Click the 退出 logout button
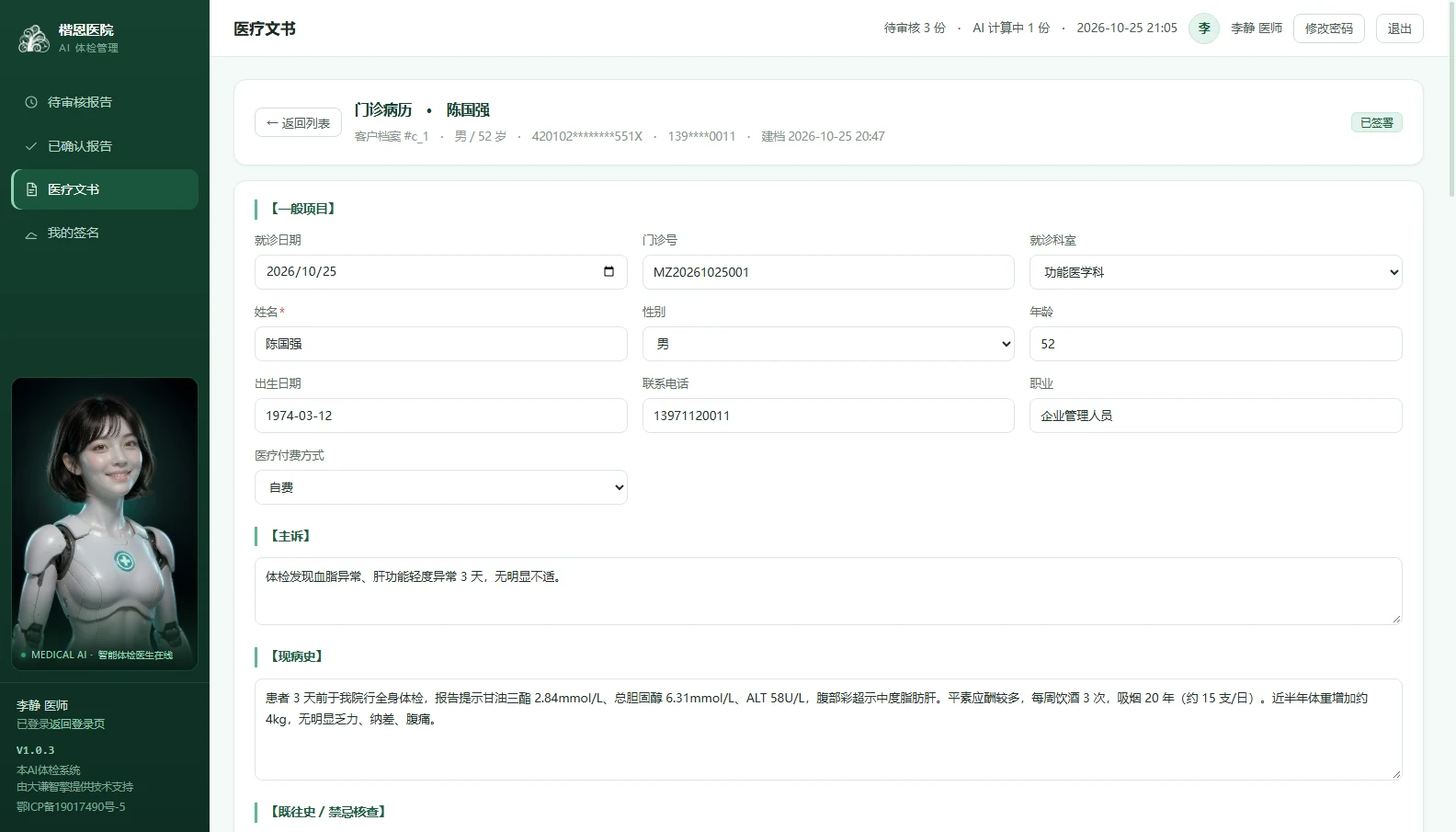This screenshot has width=1456, height=832. point(1400,28)
